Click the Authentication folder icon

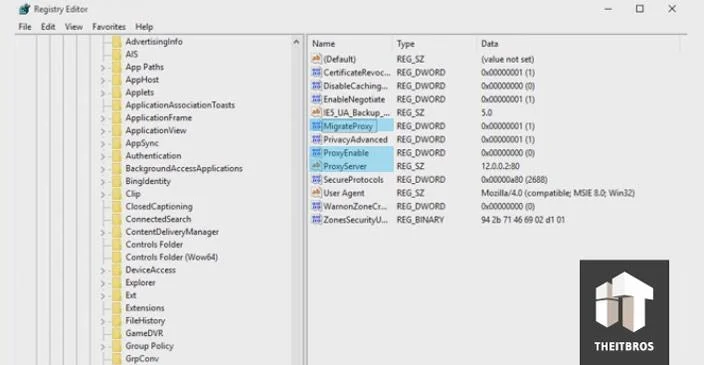point(117,156)
